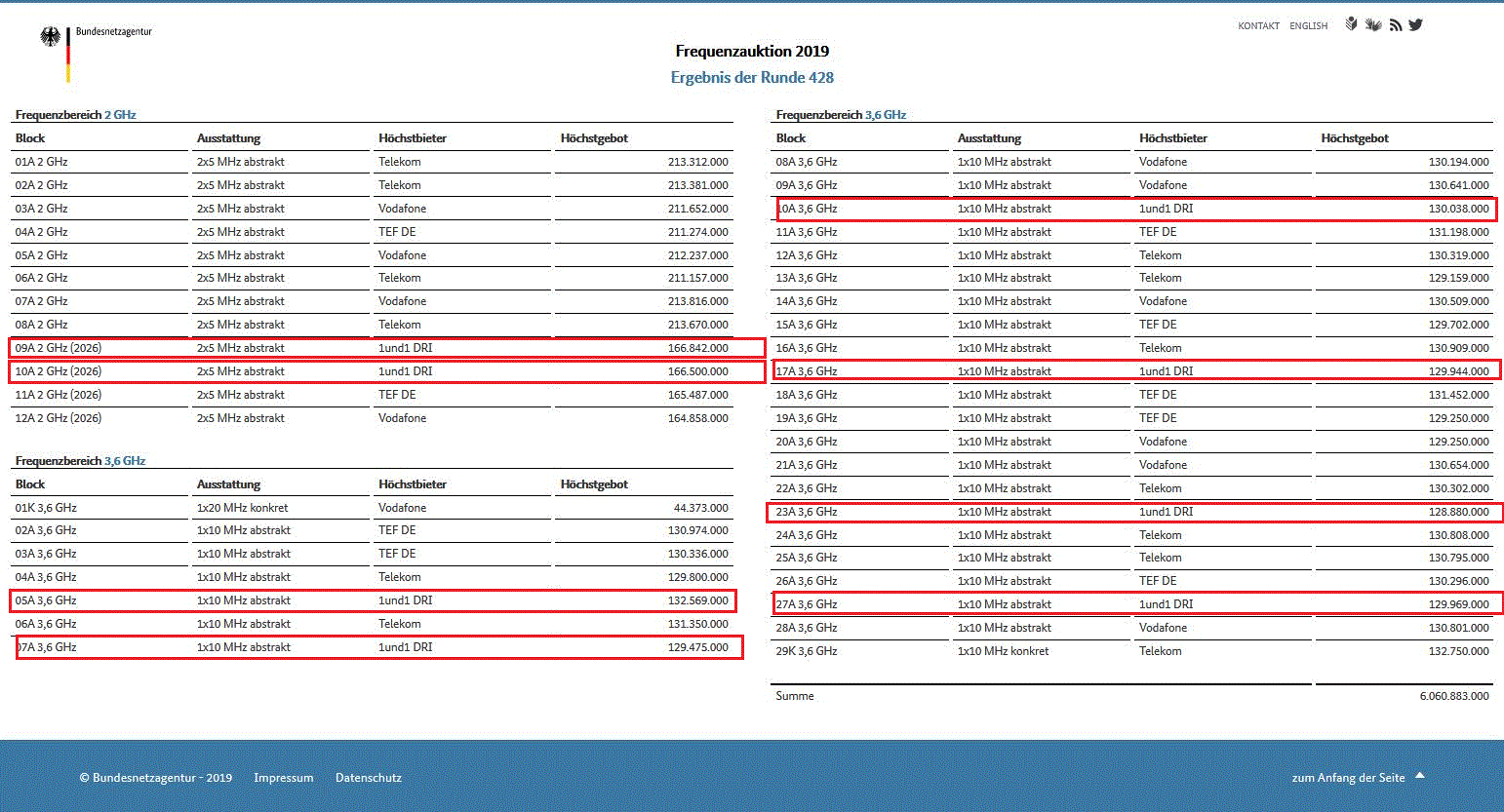
Task: Open the Impressum footer link
Action: click(284, 778)
